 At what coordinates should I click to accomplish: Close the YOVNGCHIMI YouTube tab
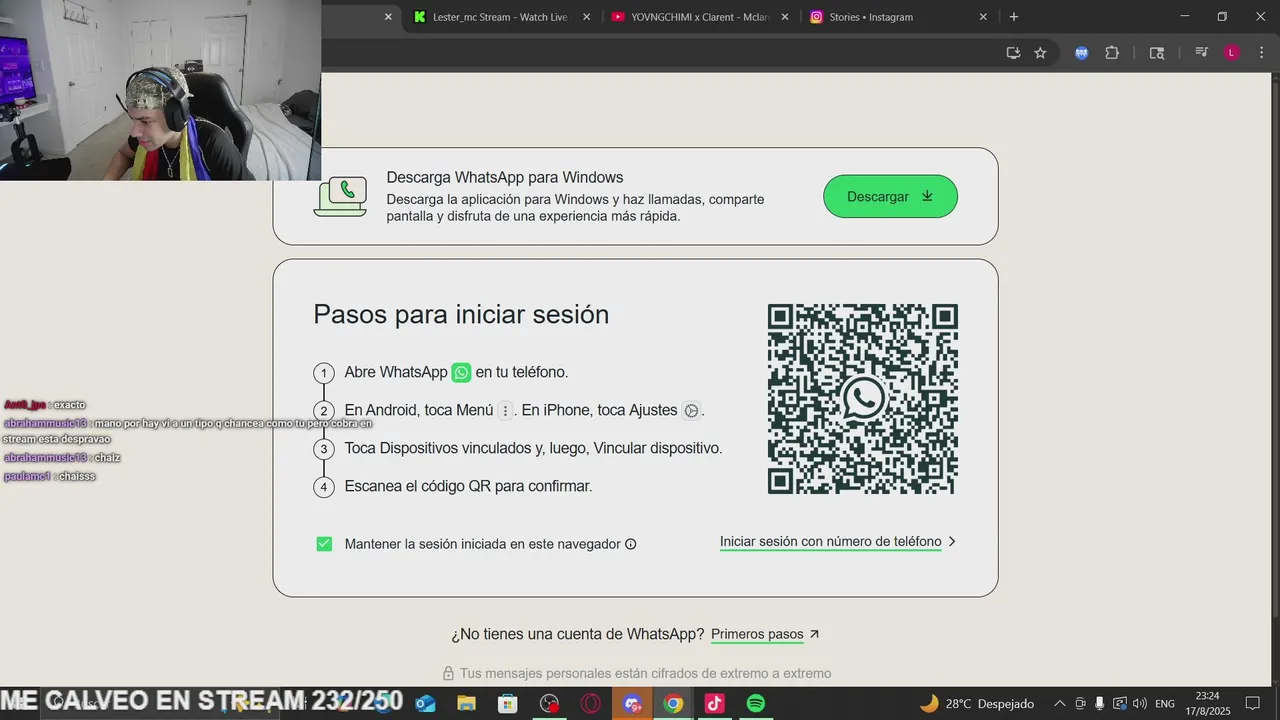(x=784, y=17)
